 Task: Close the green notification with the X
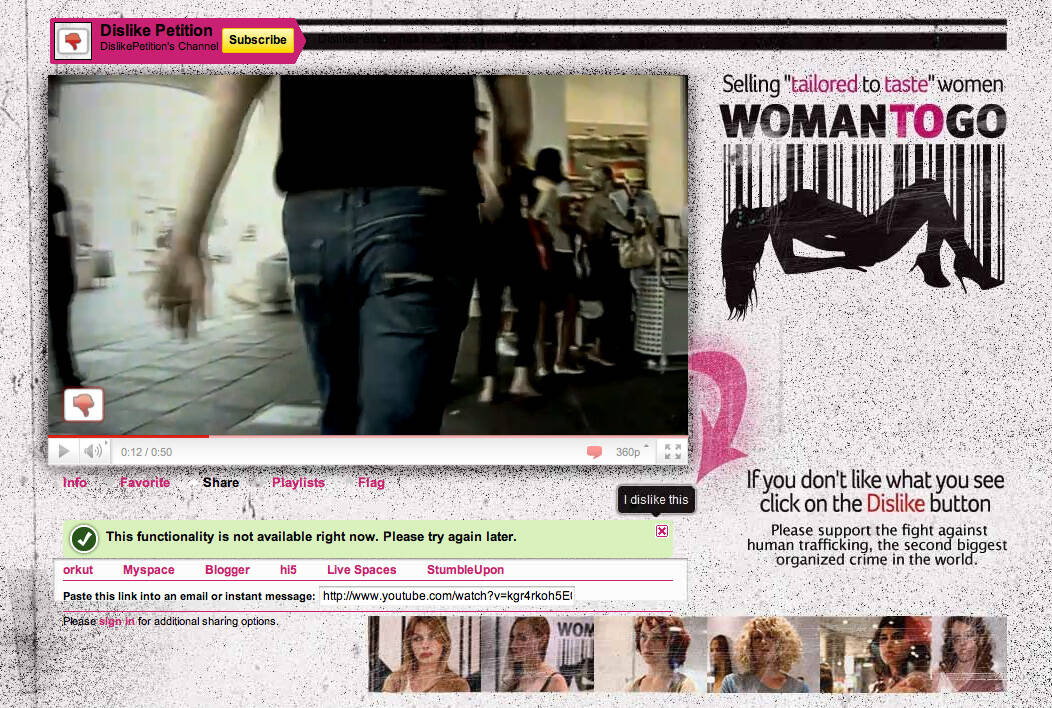point(662,531)
